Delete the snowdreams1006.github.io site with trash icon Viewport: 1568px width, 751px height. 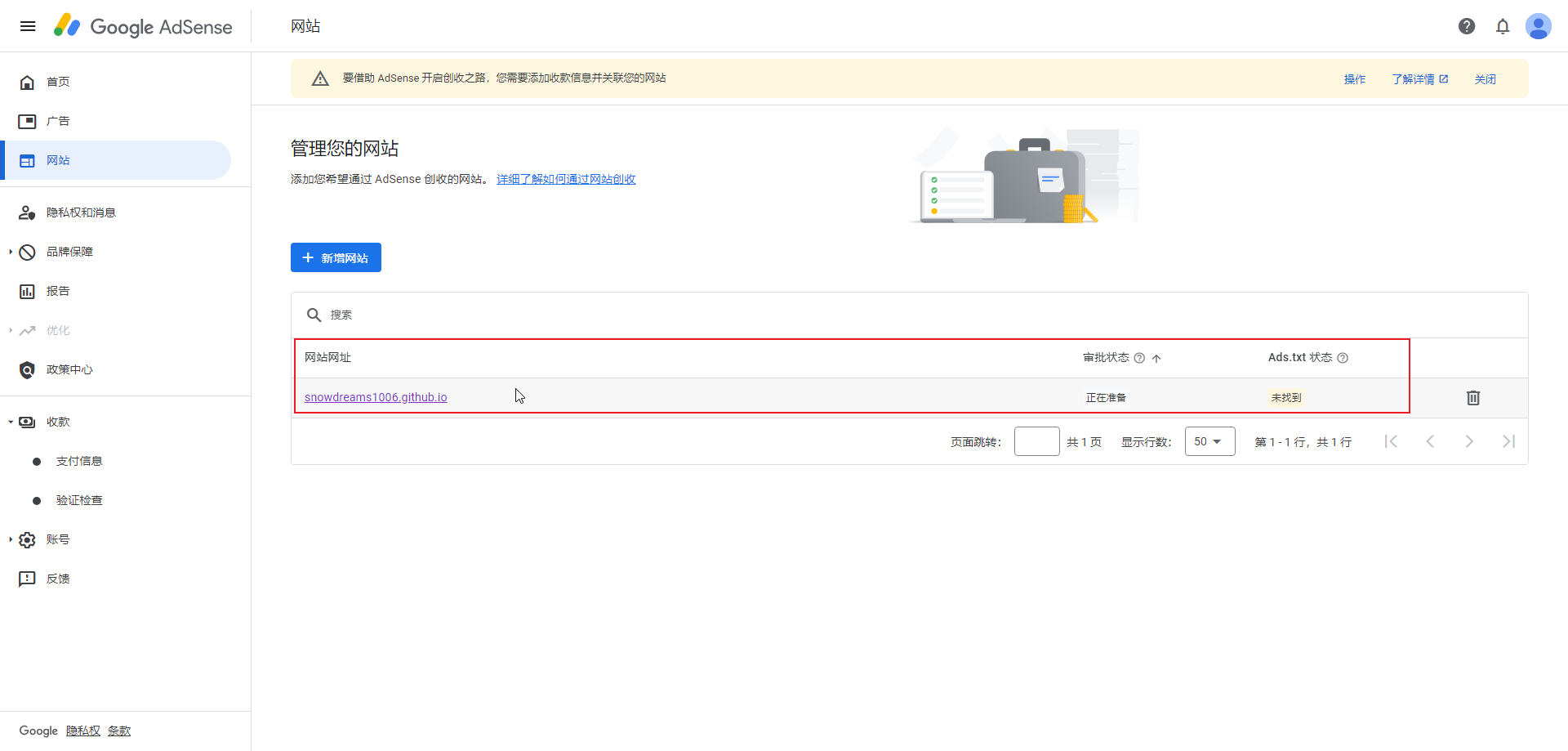coord(1473,398)
